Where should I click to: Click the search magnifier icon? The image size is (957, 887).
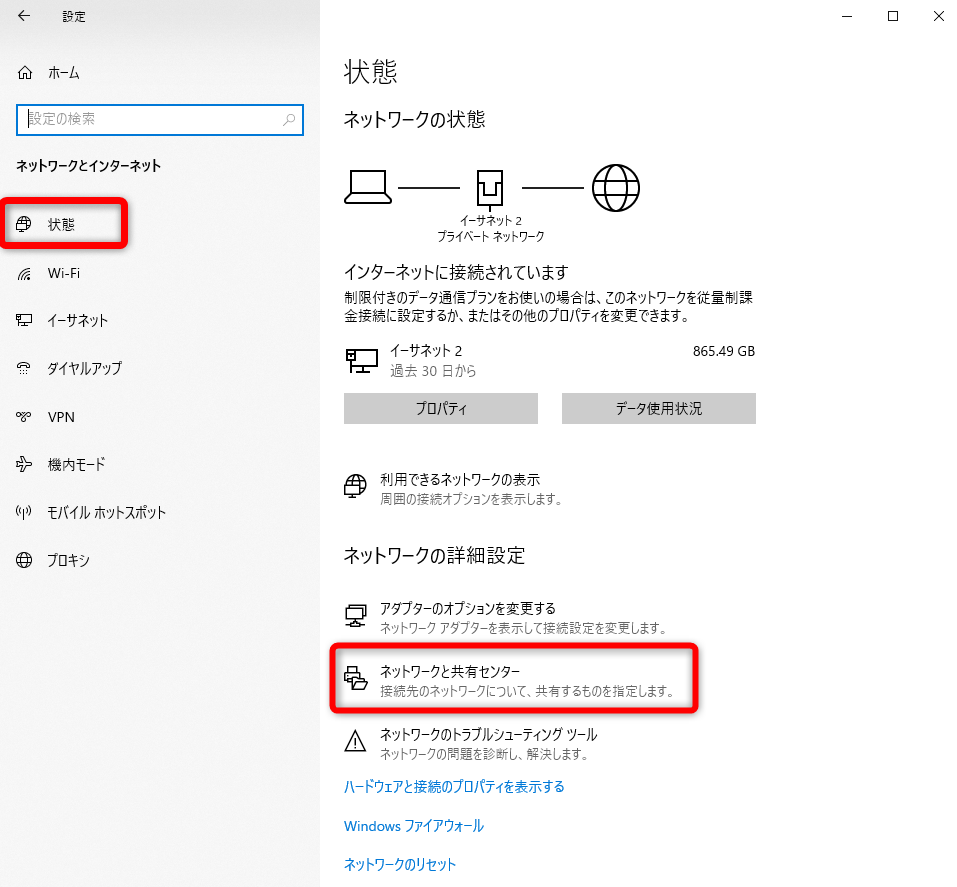tap(289, 120)
